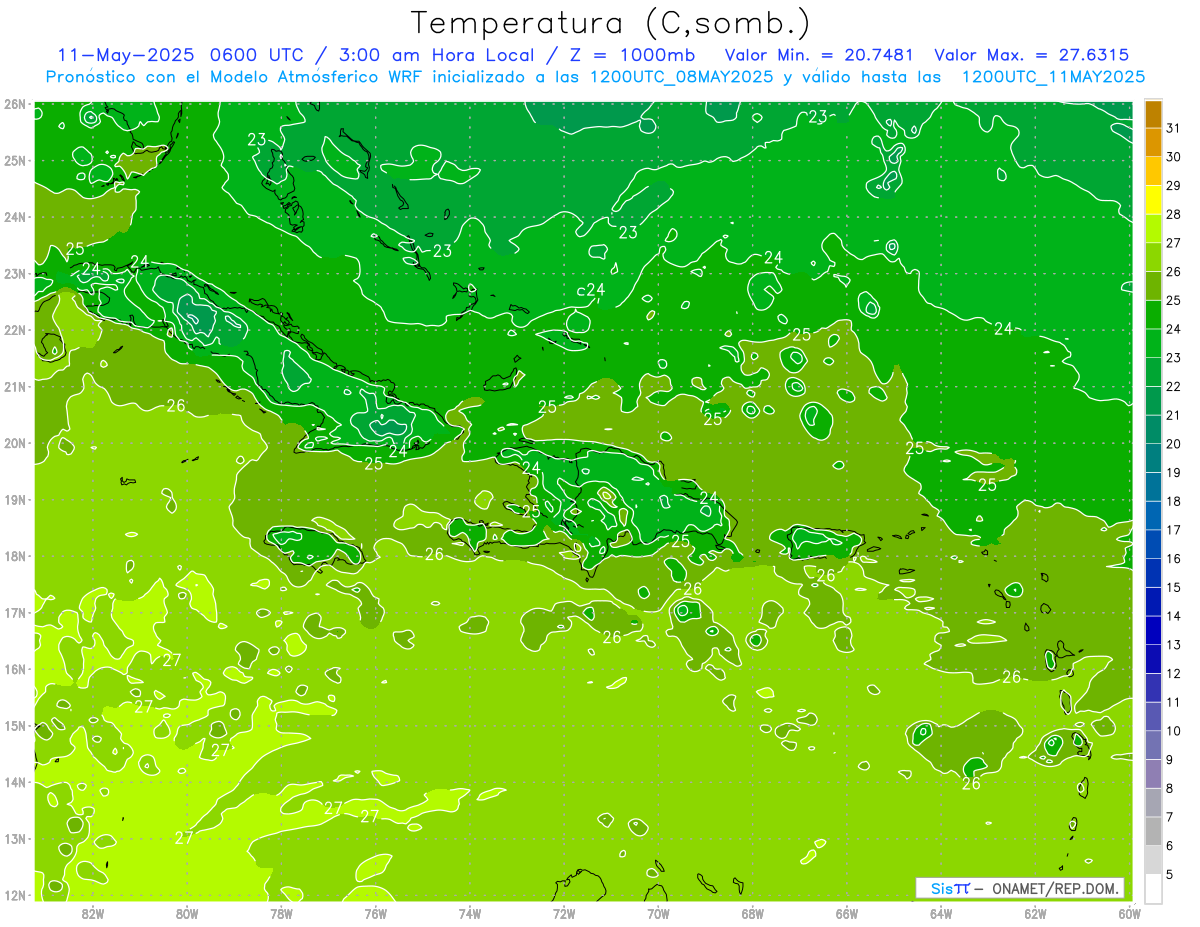
Task: Click the '64W' longitude axis label
Action: point(941,913)
